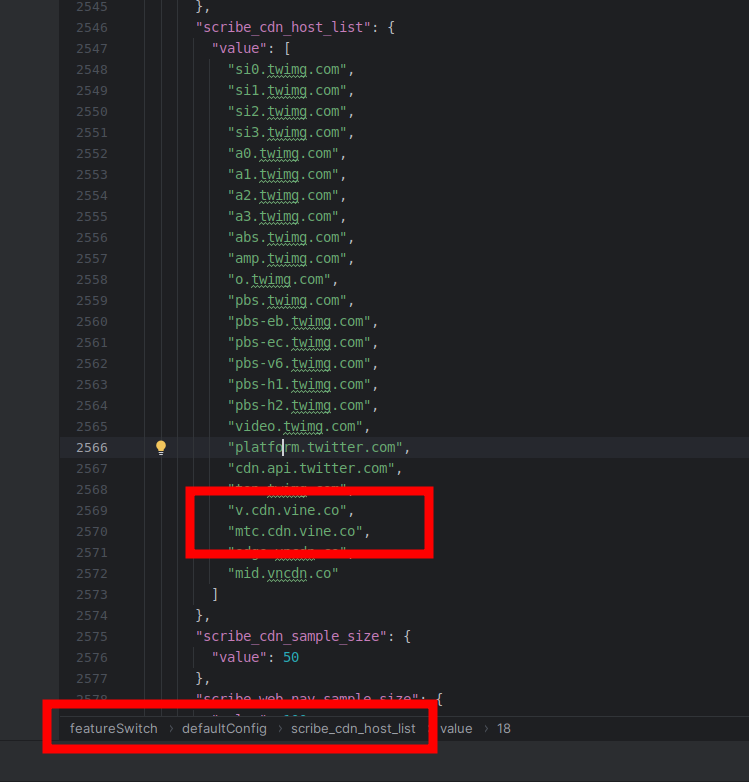The width and height of the screenshot is (749, 782).
Task: Click the "pbs-h1.twimg.com" string
Action: tap(299, 385)
